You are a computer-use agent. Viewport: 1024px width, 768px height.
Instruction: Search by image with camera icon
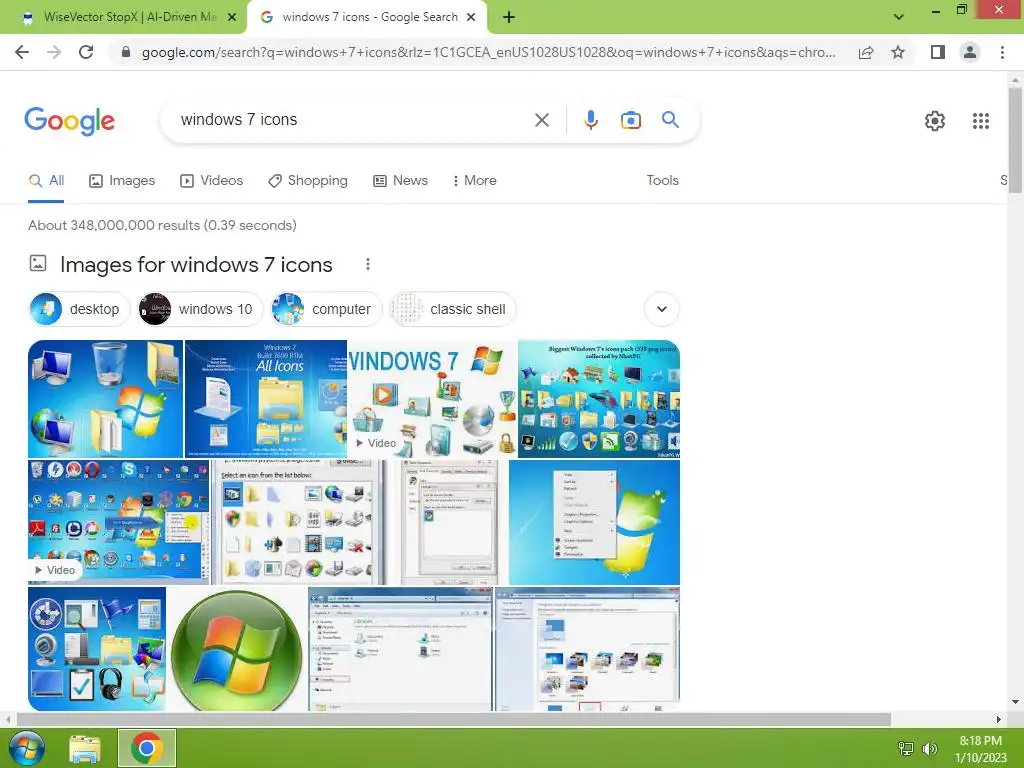tap(630, 120)
